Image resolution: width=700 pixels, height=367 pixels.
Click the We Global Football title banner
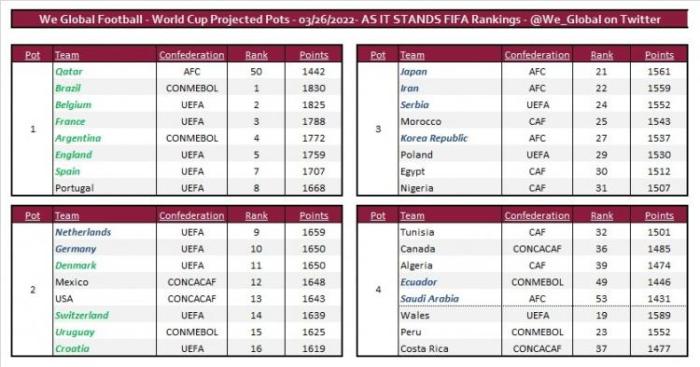(x=350, y=19)
